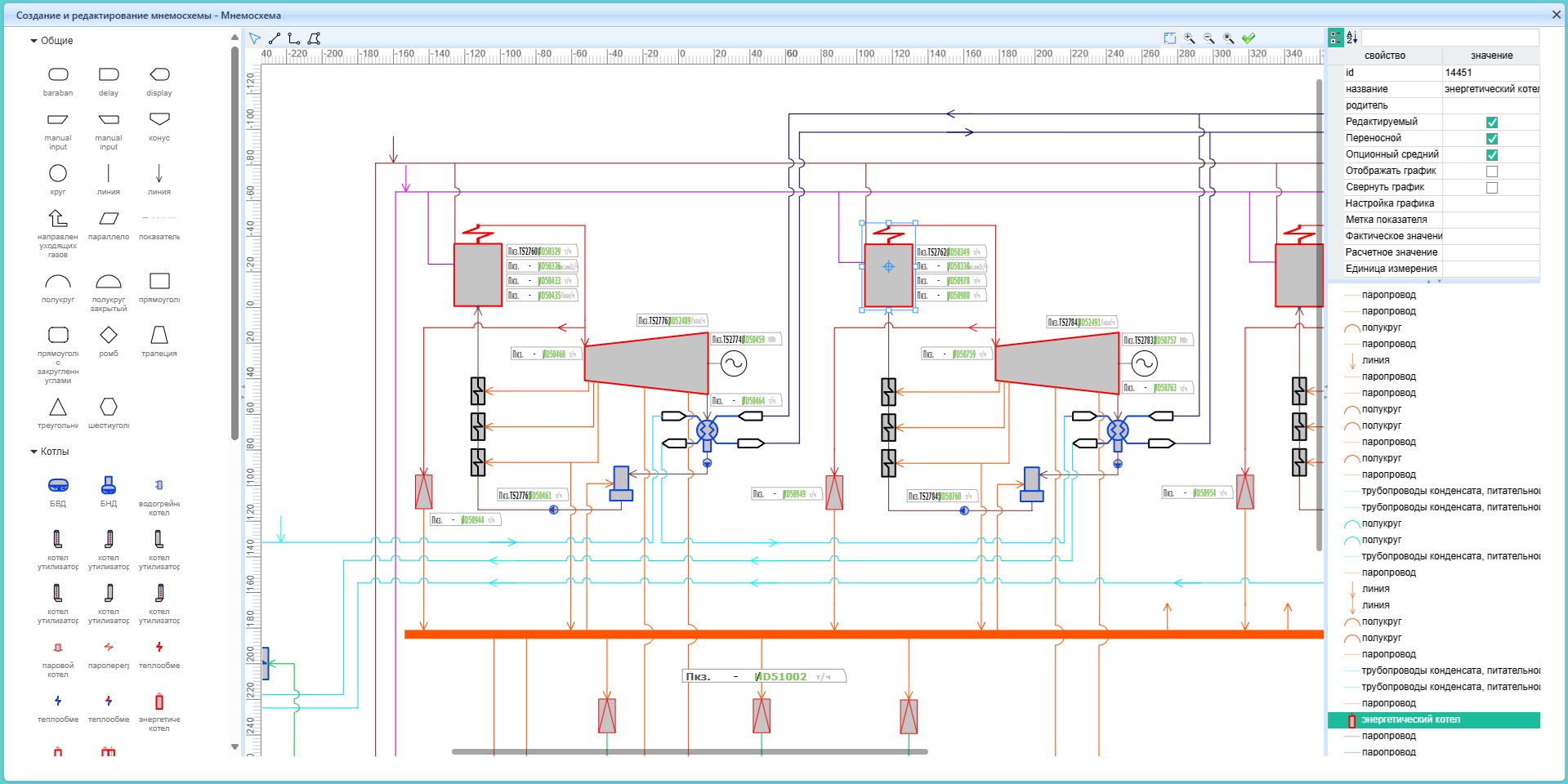
Task: Click the значение column header
Action: [x=1491, y=56]
